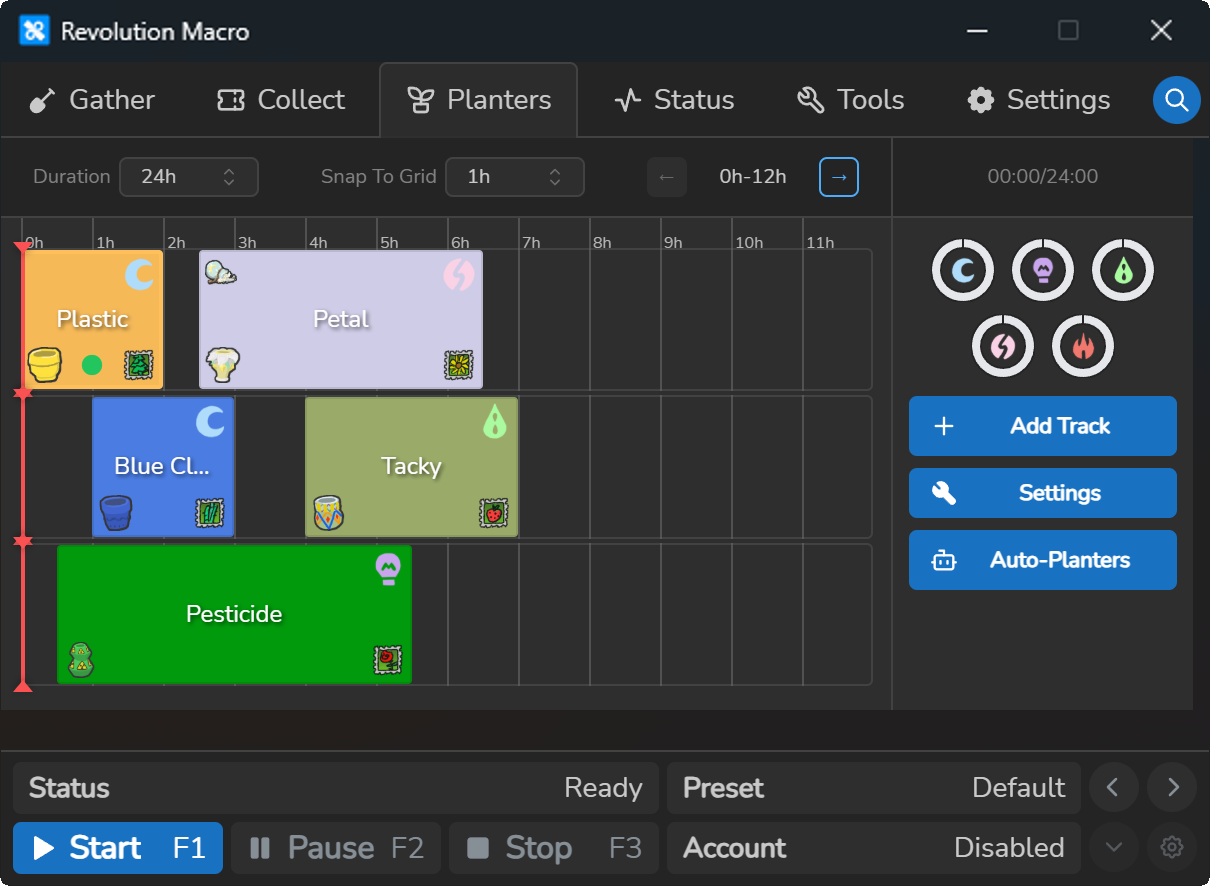1210x886 pixels.
Task: Toggle the purple nectar circle in side panel
Action: [1043, 270]
